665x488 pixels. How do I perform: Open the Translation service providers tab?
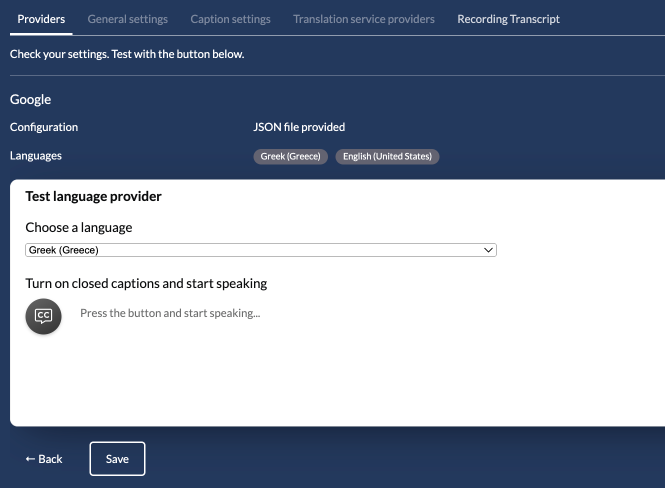364,19
